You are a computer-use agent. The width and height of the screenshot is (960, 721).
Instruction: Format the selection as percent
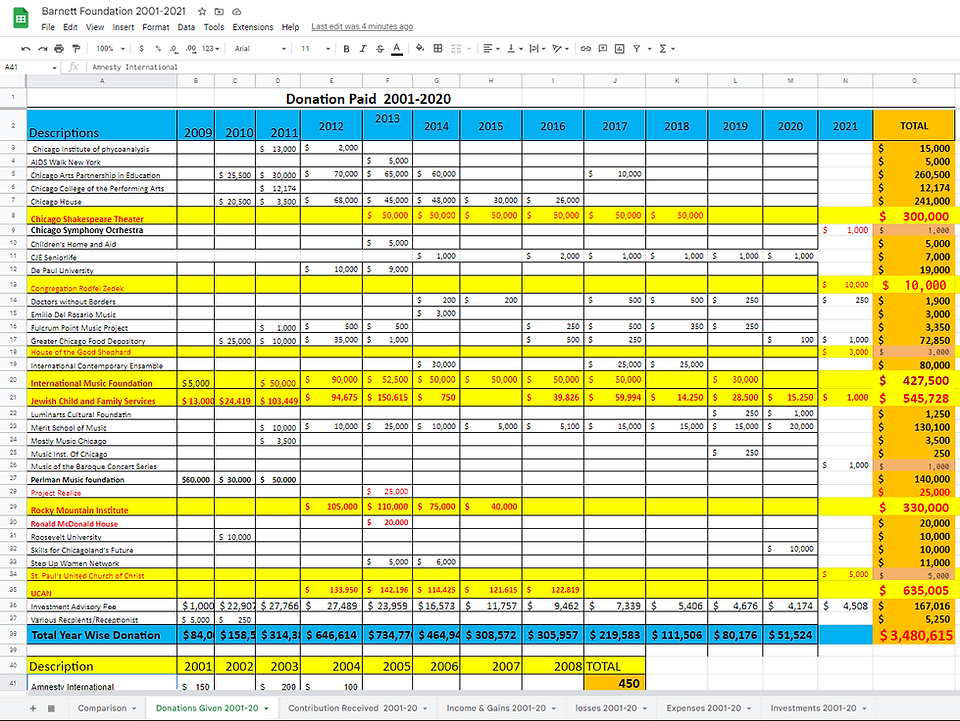[158, 48]
